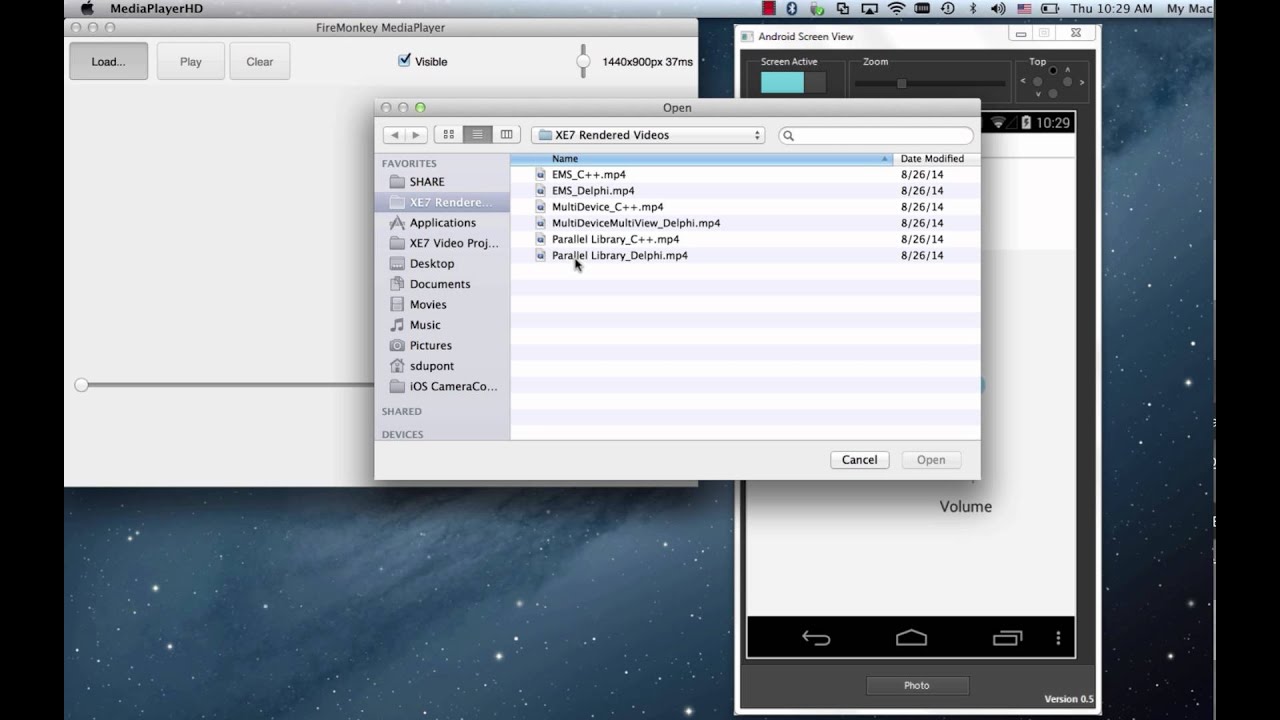Screen dimensions: 1280x720
Task: Tap the Android overflow menu dots
Action: click(1059, 638)
